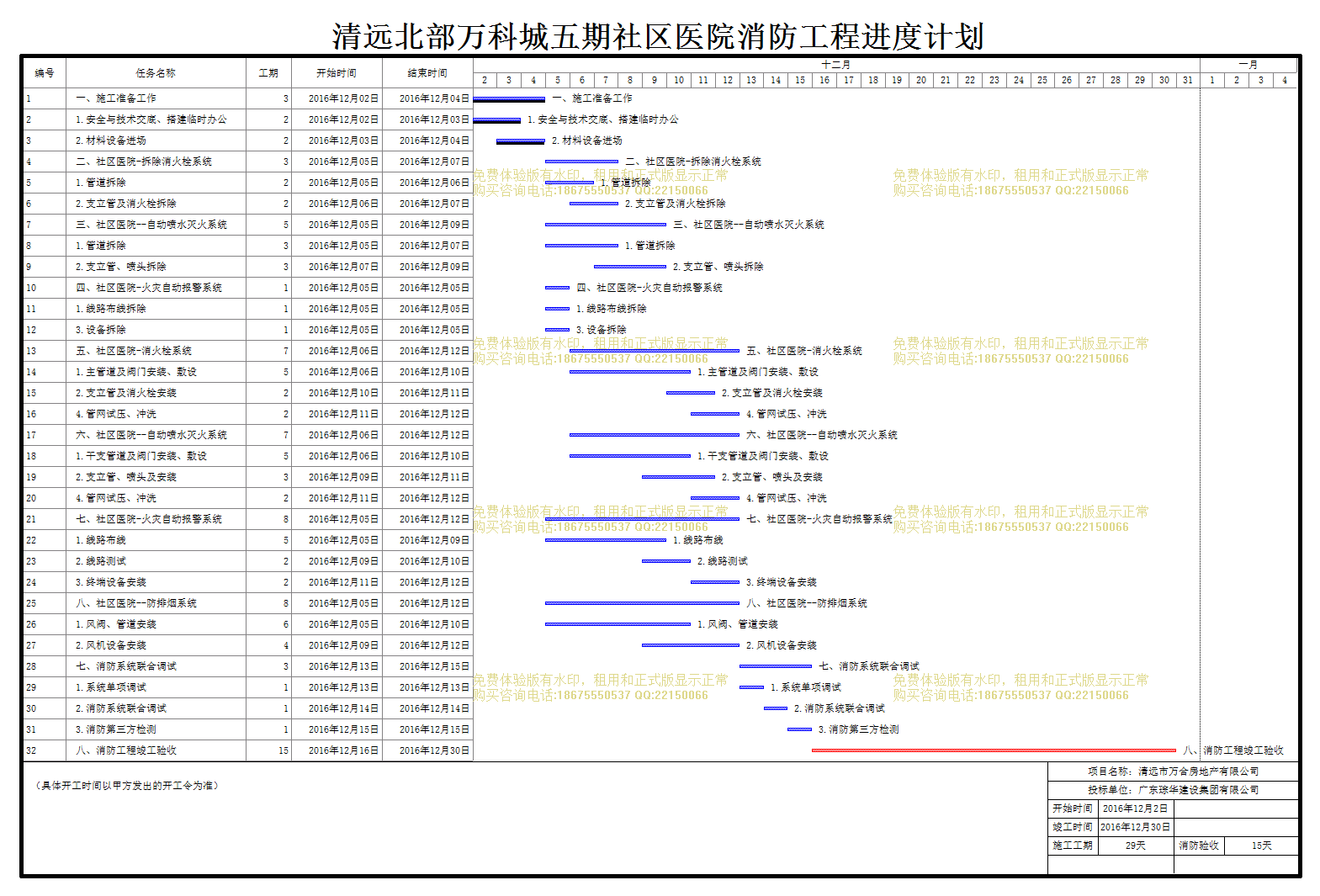The height and width of the screenshot is (896, 1320).
Task: Click the Gantt chart label 2.消防系统联合调试
Action: click(x=840, y=708)
